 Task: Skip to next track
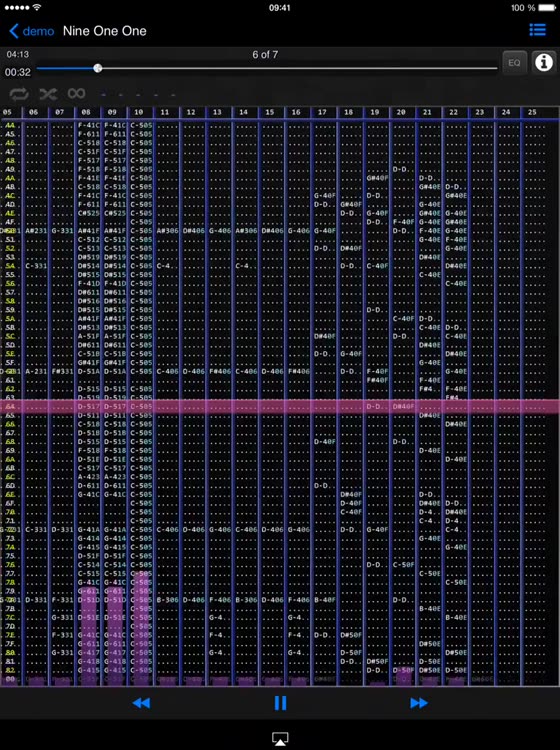[418, 703]
